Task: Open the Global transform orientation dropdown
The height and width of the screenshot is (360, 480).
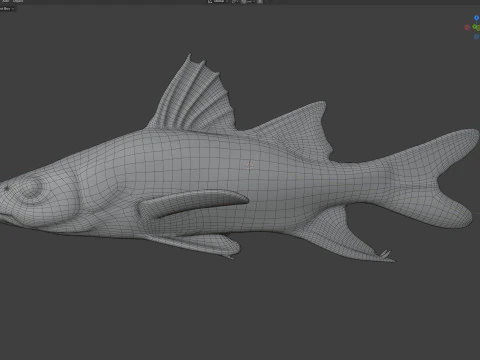Action: (219, 1)
